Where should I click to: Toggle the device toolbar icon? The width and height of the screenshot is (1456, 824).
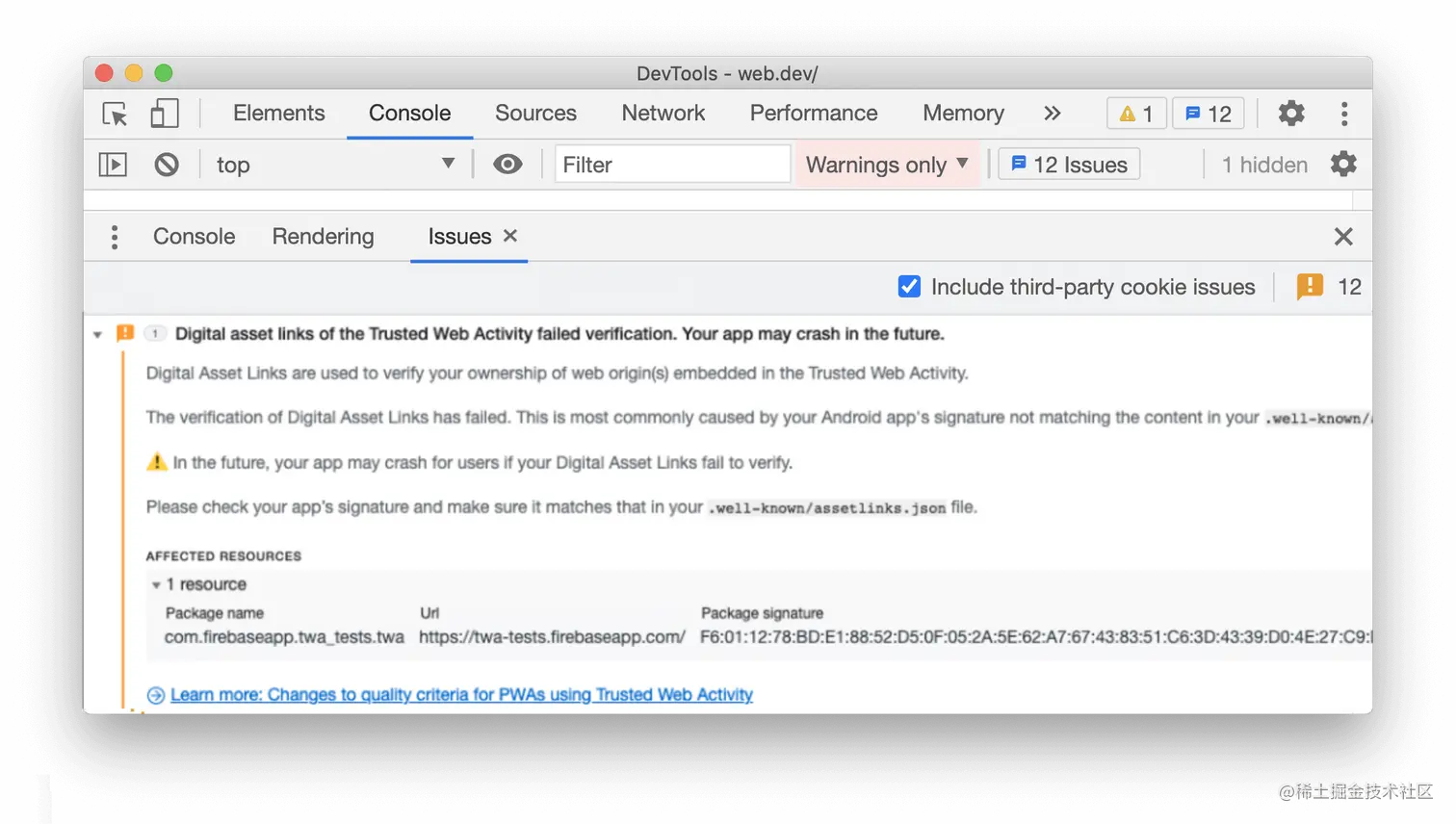pyautogui.click(x=165, y=114)
